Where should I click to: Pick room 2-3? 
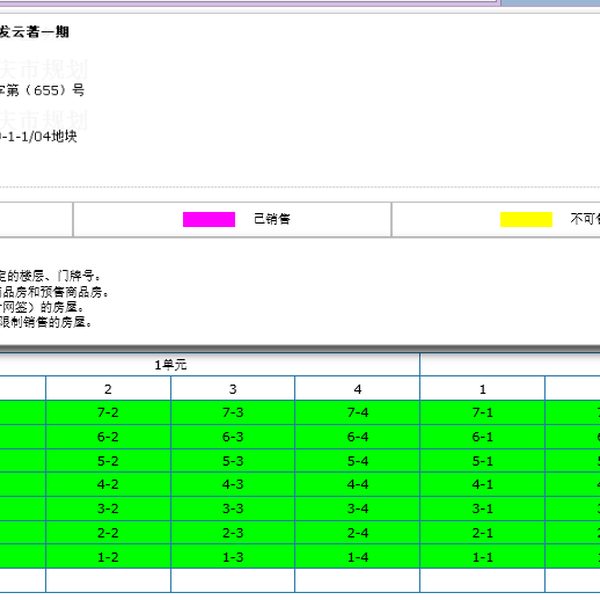pos(233,533)
